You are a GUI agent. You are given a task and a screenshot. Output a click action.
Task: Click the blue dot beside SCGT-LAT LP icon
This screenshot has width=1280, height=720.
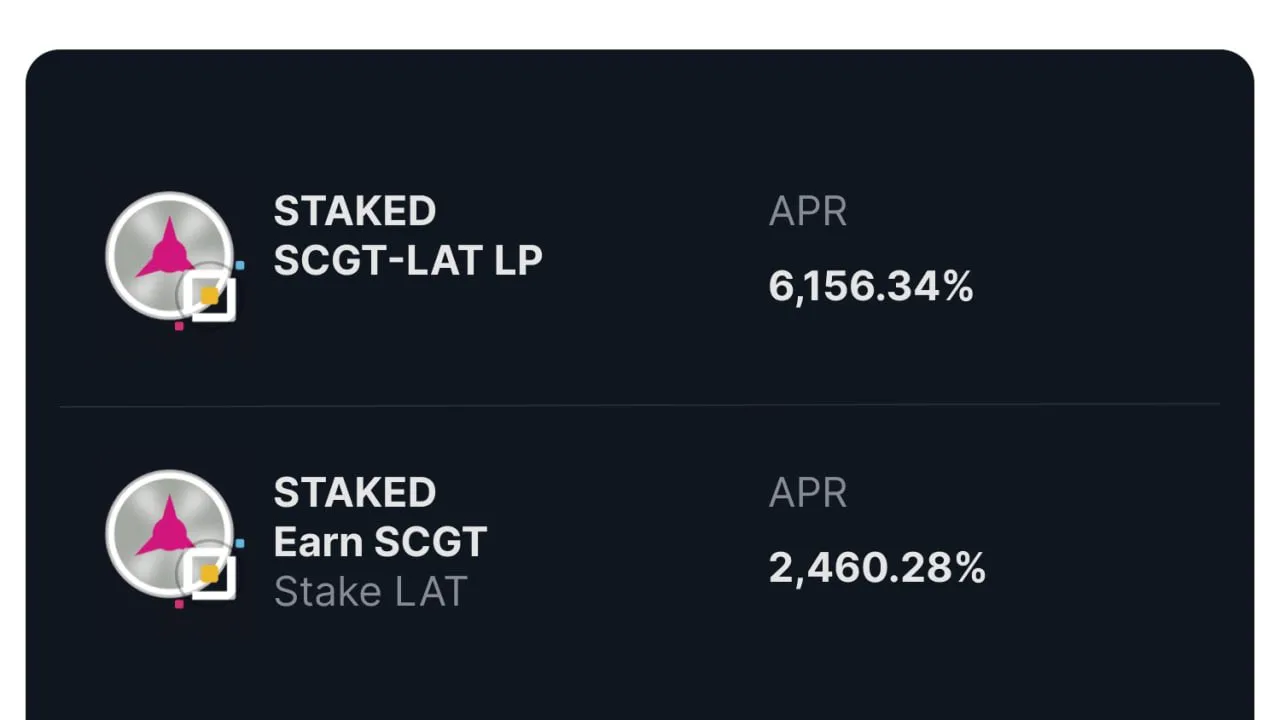[x=240, y=265]
